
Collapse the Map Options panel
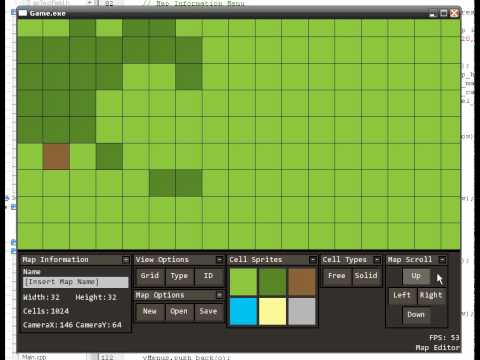tap(219, 295)
